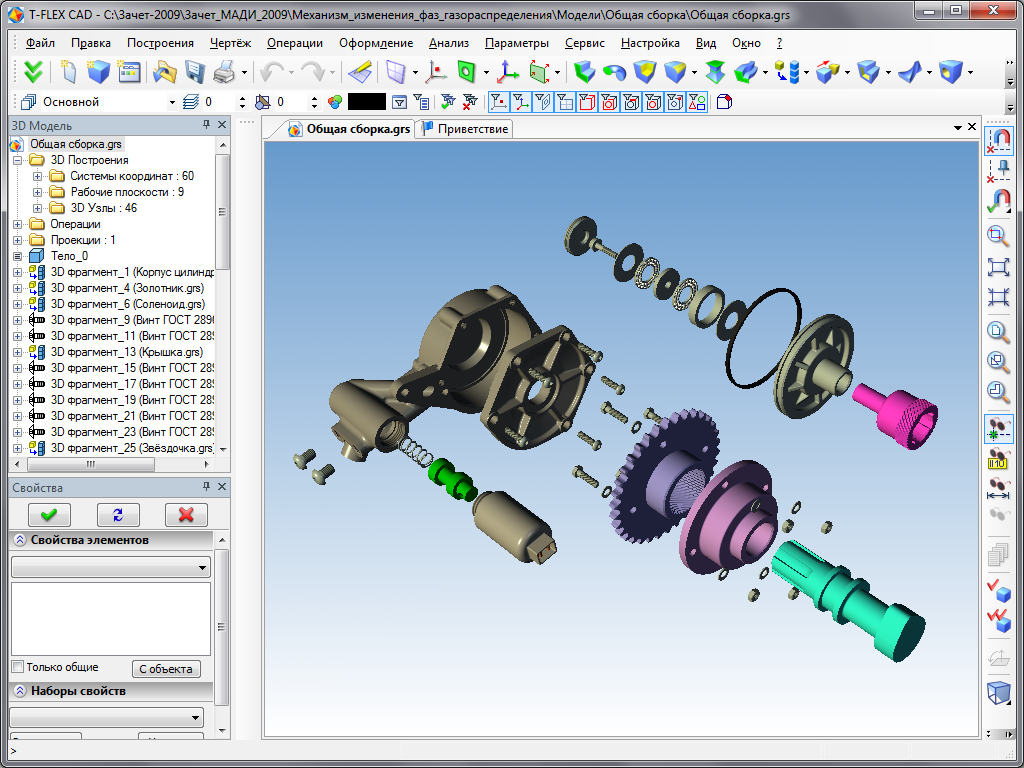Toggle object snap magnet icon at top right
1024x768 pixels.
coord(998,138)
